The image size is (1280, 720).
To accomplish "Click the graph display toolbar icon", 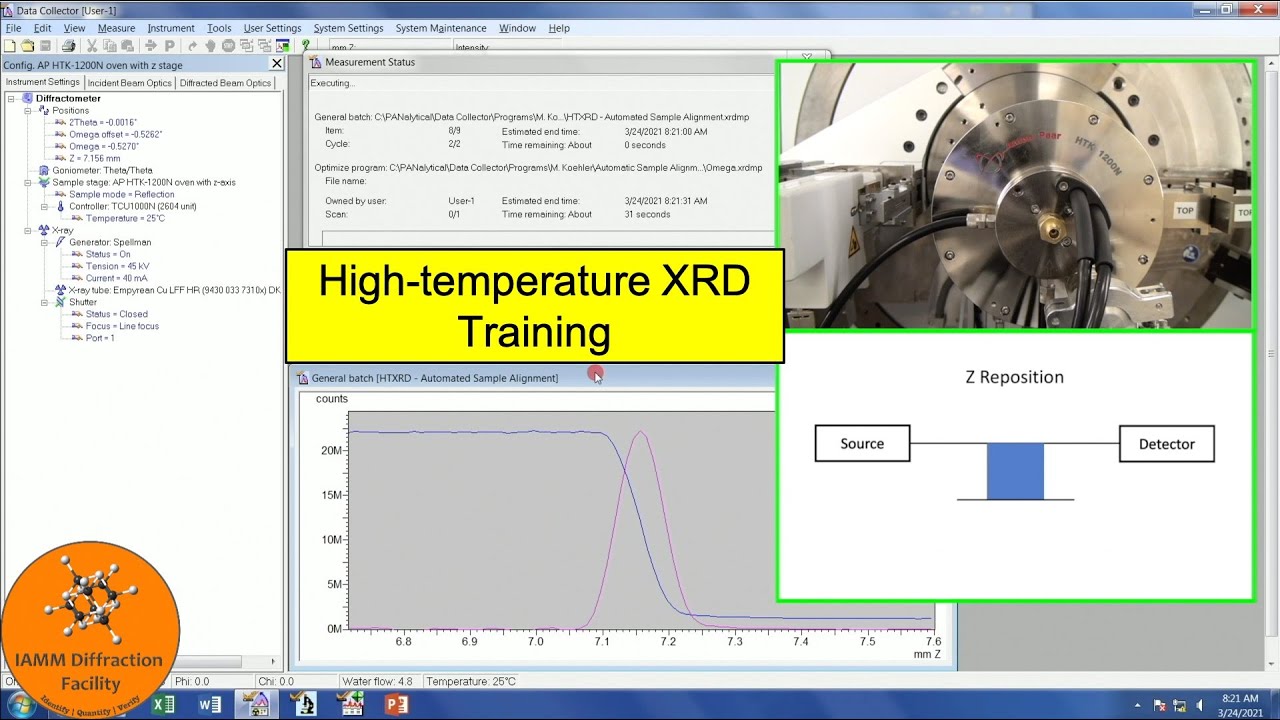I will point(283,45).
